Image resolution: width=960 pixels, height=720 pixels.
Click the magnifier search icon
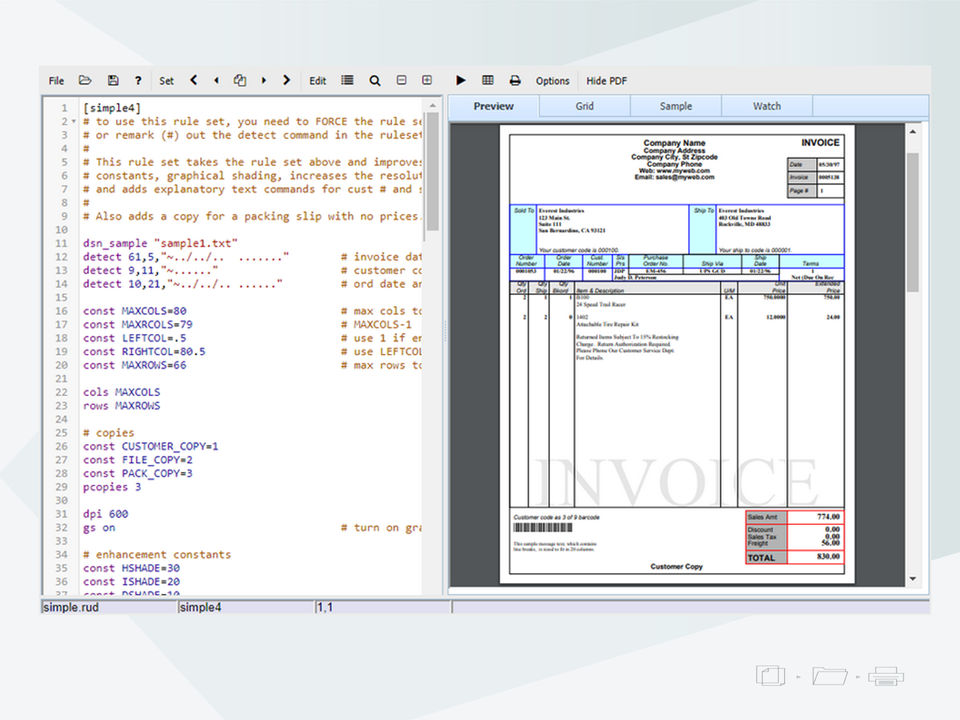tap(375, 81)
